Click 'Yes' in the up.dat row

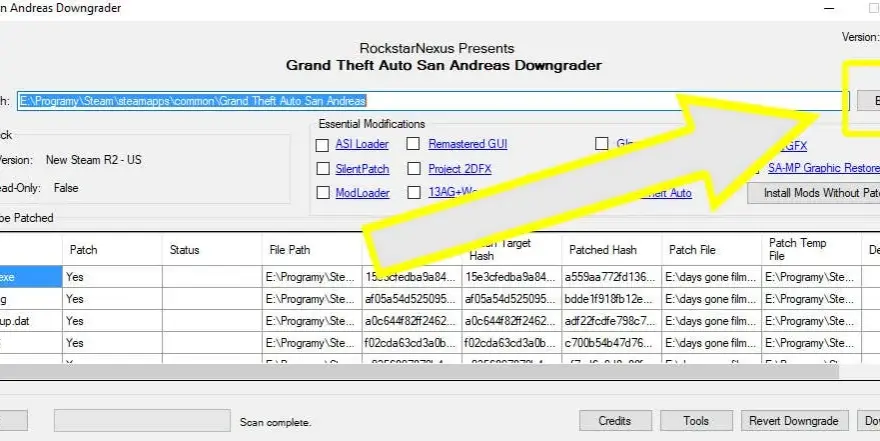click(x=112, y=321)
